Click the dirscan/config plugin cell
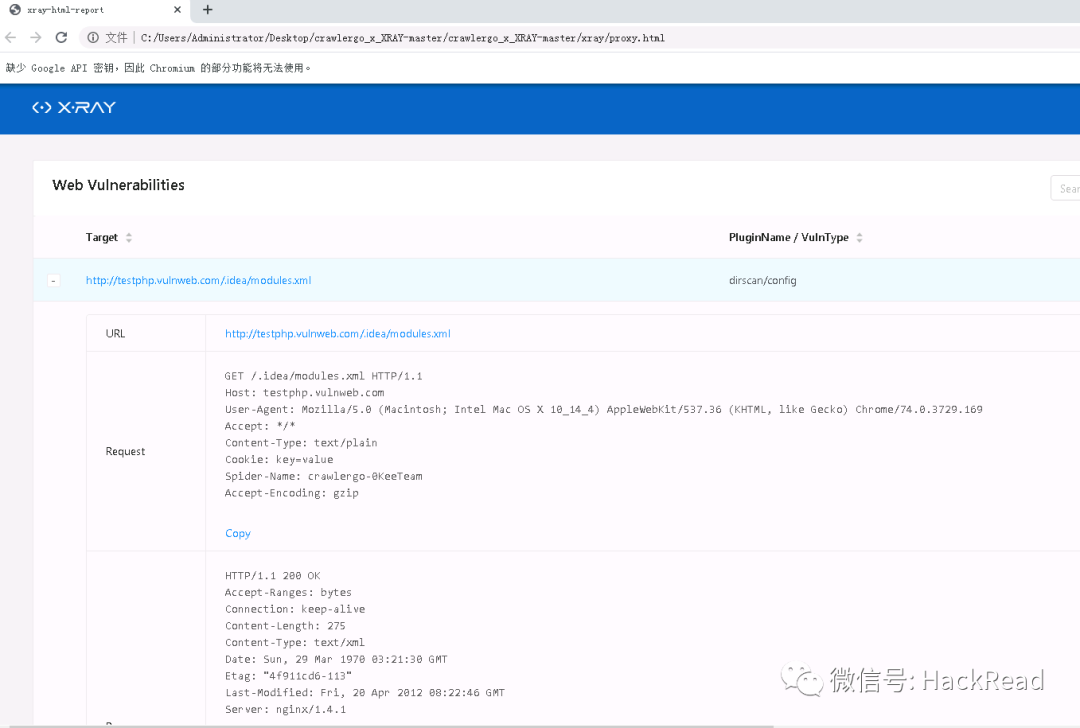Viewport: 1080px width, 728px height. pos(762,281)
